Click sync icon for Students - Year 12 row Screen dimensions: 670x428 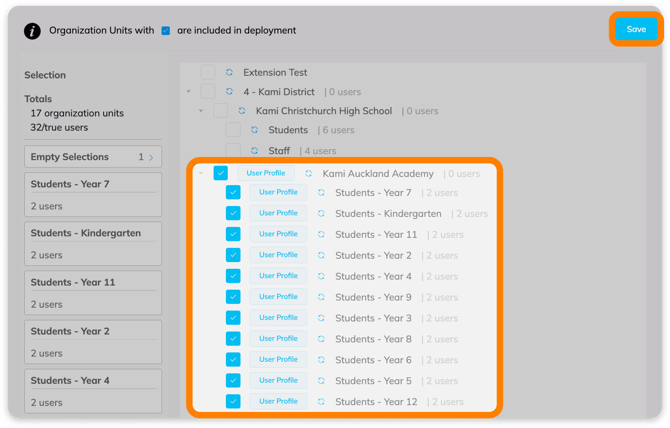[321, 402]
